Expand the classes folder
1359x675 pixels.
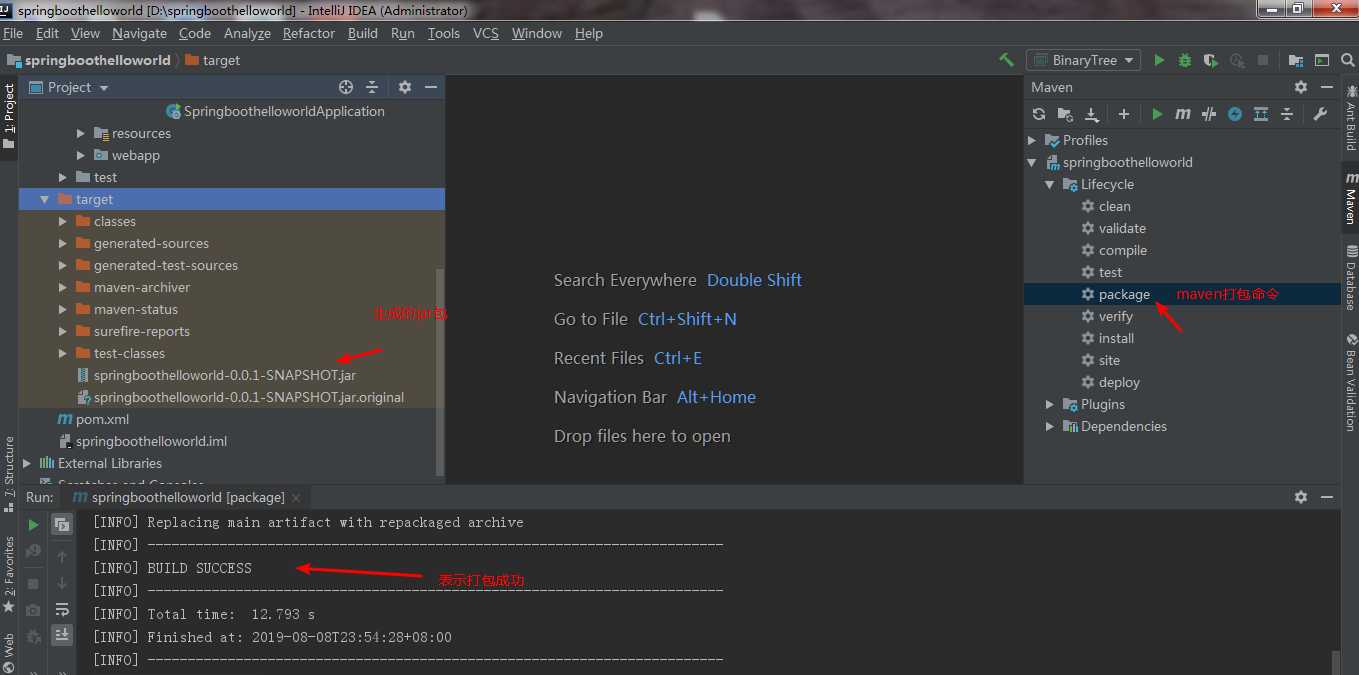point(63,221)
